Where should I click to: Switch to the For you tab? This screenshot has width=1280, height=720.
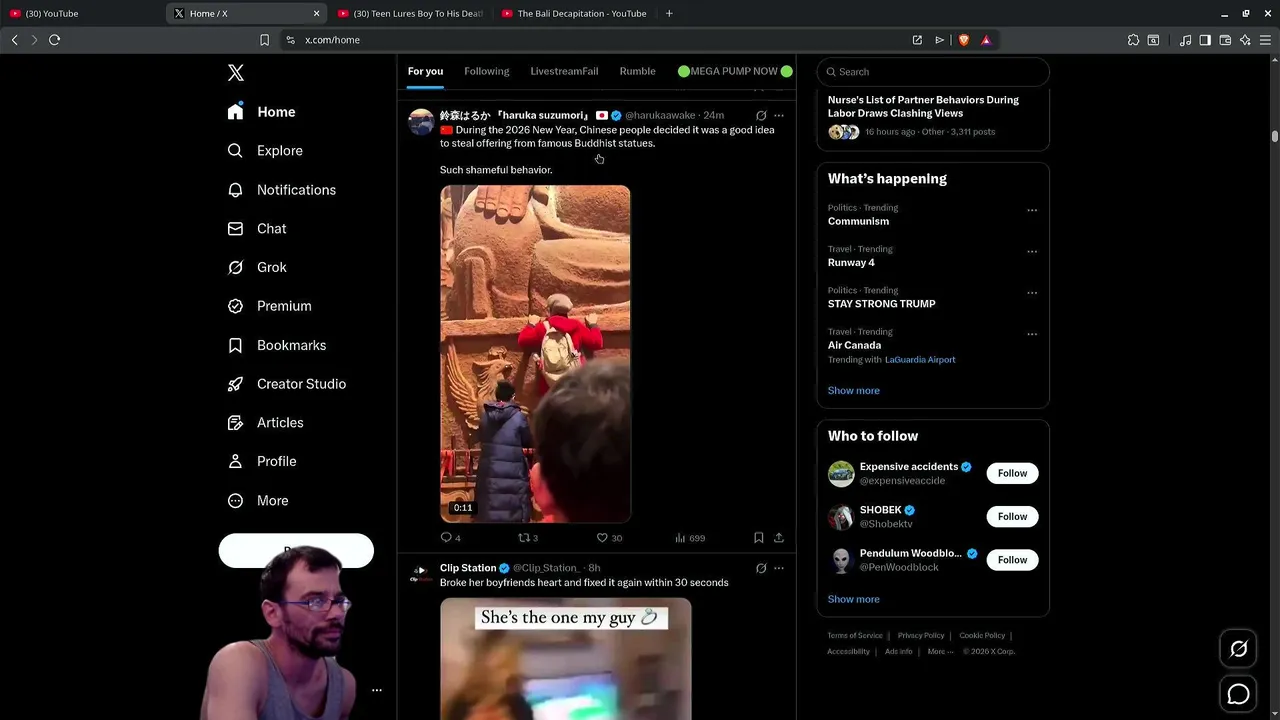(425, 71)
